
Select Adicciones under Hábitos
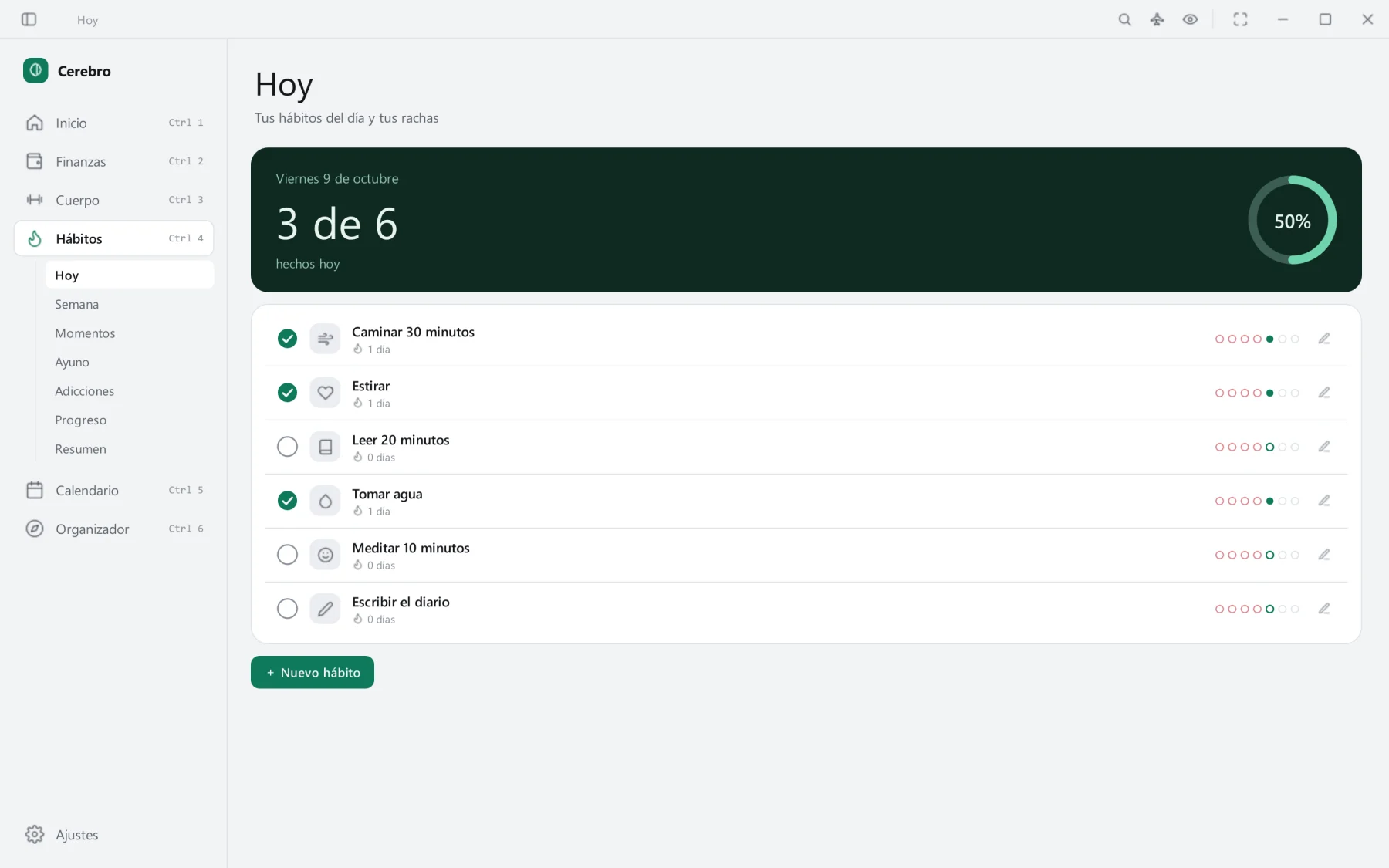coord(130,391)
